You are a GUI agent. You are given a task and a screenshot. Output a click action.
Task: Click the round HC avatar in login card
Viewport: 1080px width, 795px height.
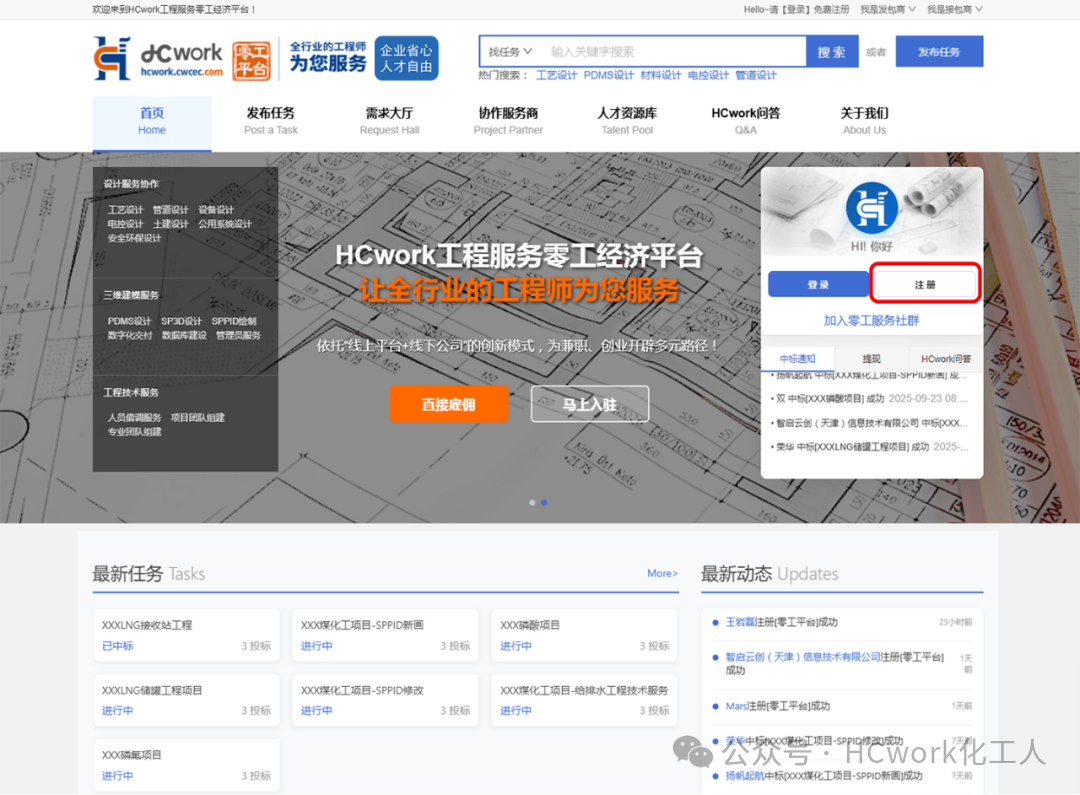(x=871, y=207)
